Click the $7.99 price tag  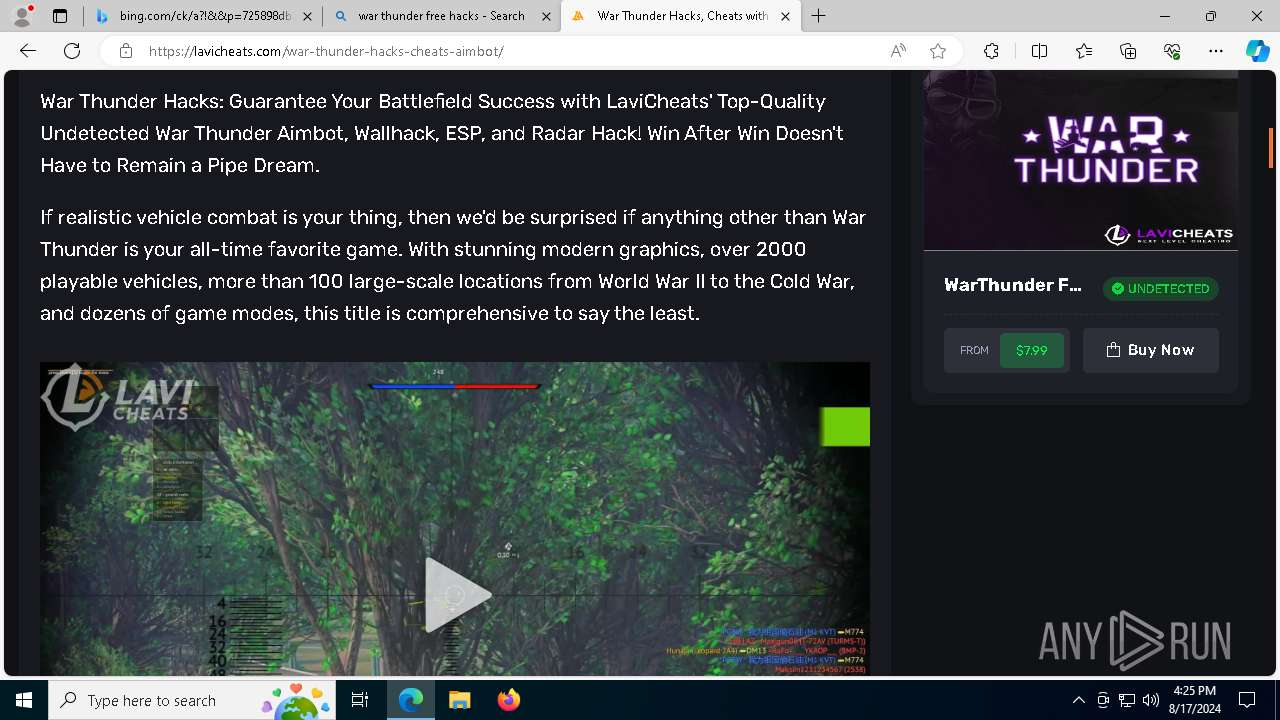point(1031,350)
